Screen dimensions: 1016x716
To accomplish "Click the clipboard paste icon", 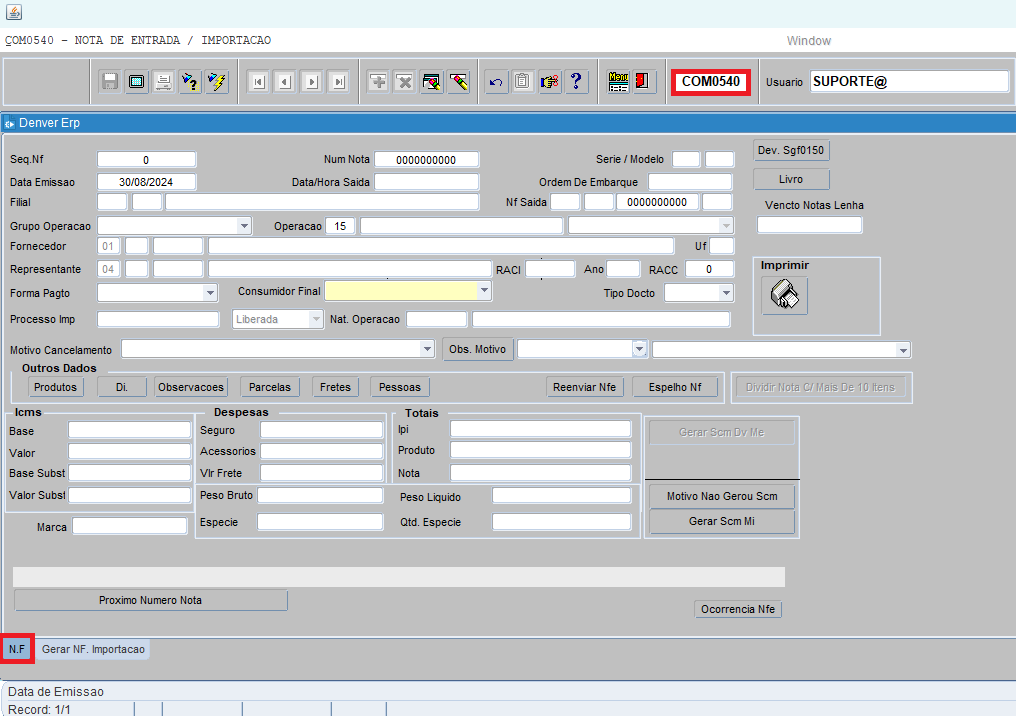I will (x=522, y=82).
